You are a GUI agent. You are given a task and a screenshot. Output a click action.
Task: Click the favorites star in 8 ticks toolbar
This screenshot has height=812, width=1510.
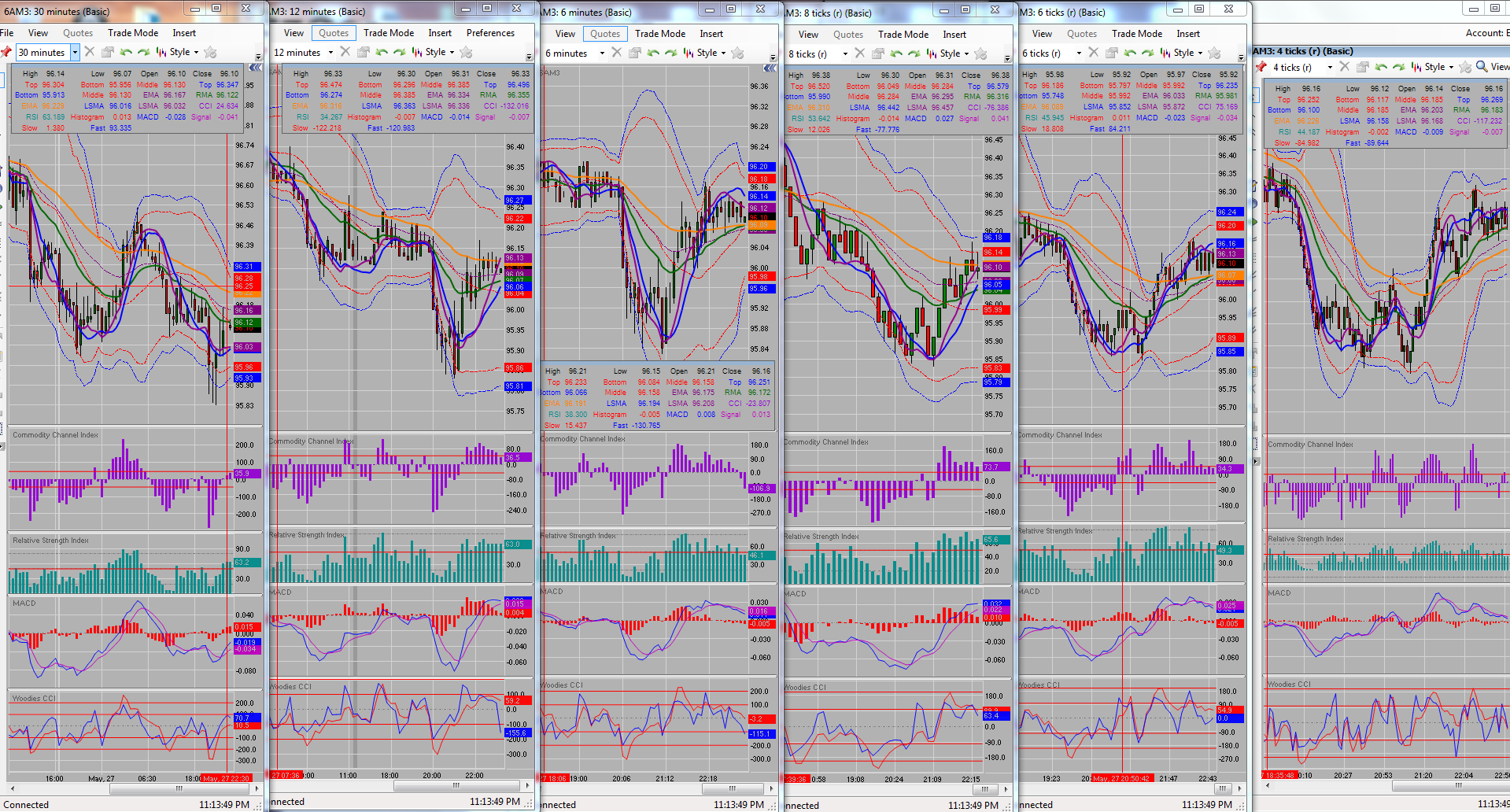[980, 54]
